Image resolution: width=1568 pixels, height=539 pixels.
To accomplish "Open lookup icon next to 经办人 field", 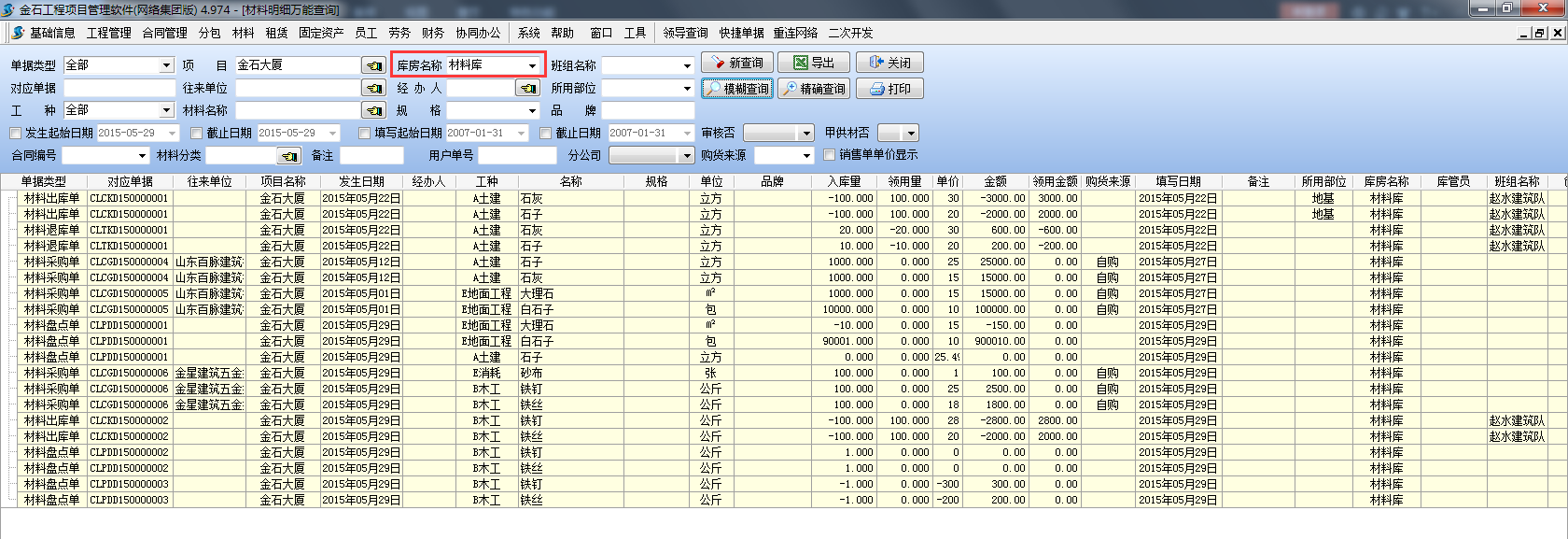I will (528, 88).
